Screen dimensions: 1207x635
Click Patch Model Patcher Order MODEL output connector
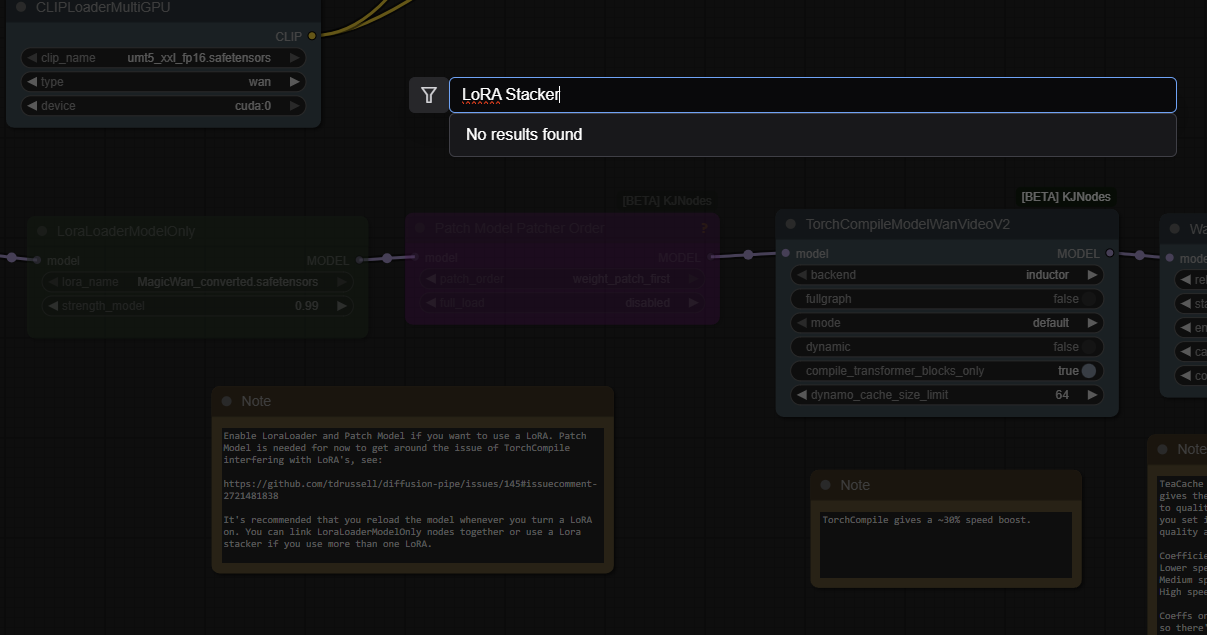pos(711,257)
